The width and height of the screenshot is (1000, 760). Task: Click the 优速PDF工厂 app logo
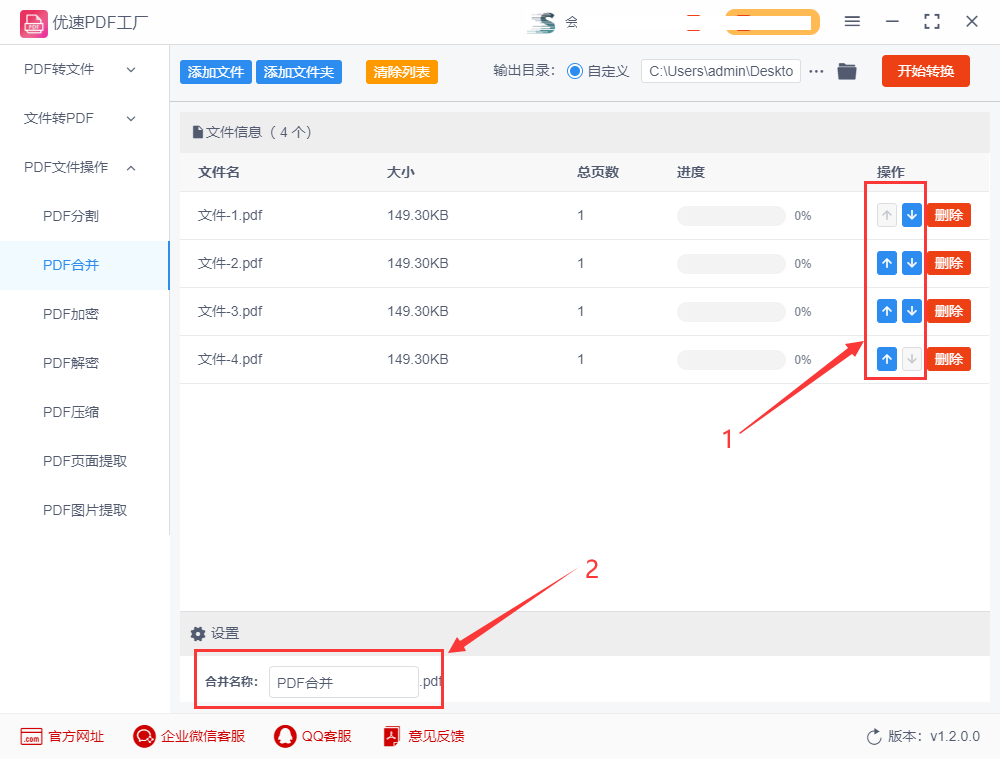pyautogui.click(x=33, y=24)
